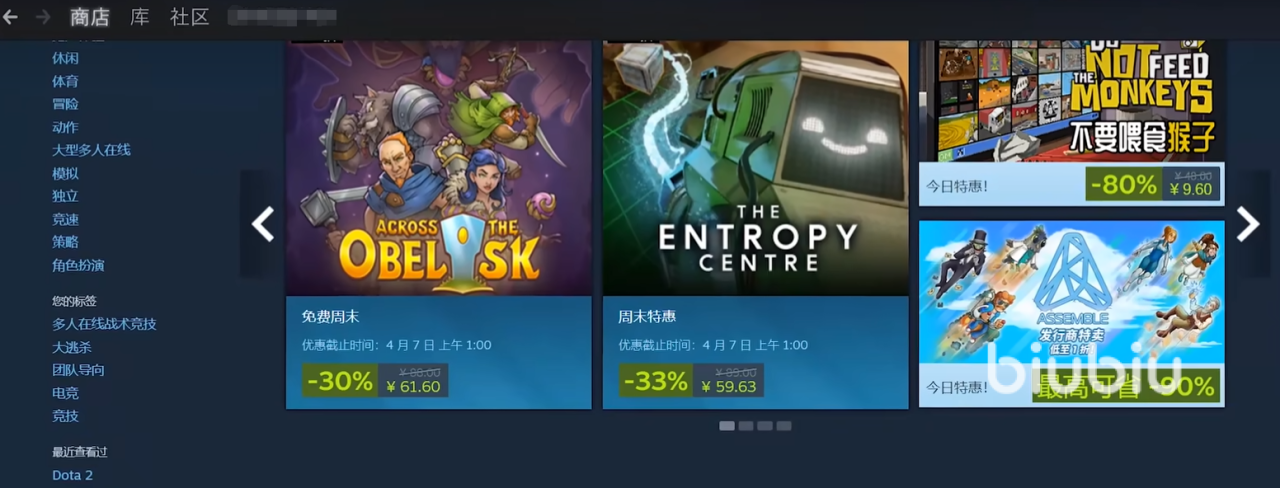Open Across the Obelisk game artwork
This screenshot has width=1280, height=488.
[x=439, y=168]
